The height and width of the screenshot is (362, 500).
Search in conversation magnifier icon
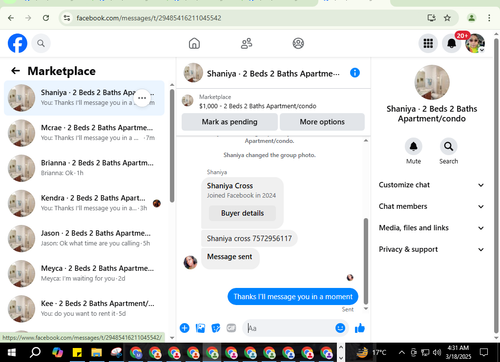tap(449, 146)
